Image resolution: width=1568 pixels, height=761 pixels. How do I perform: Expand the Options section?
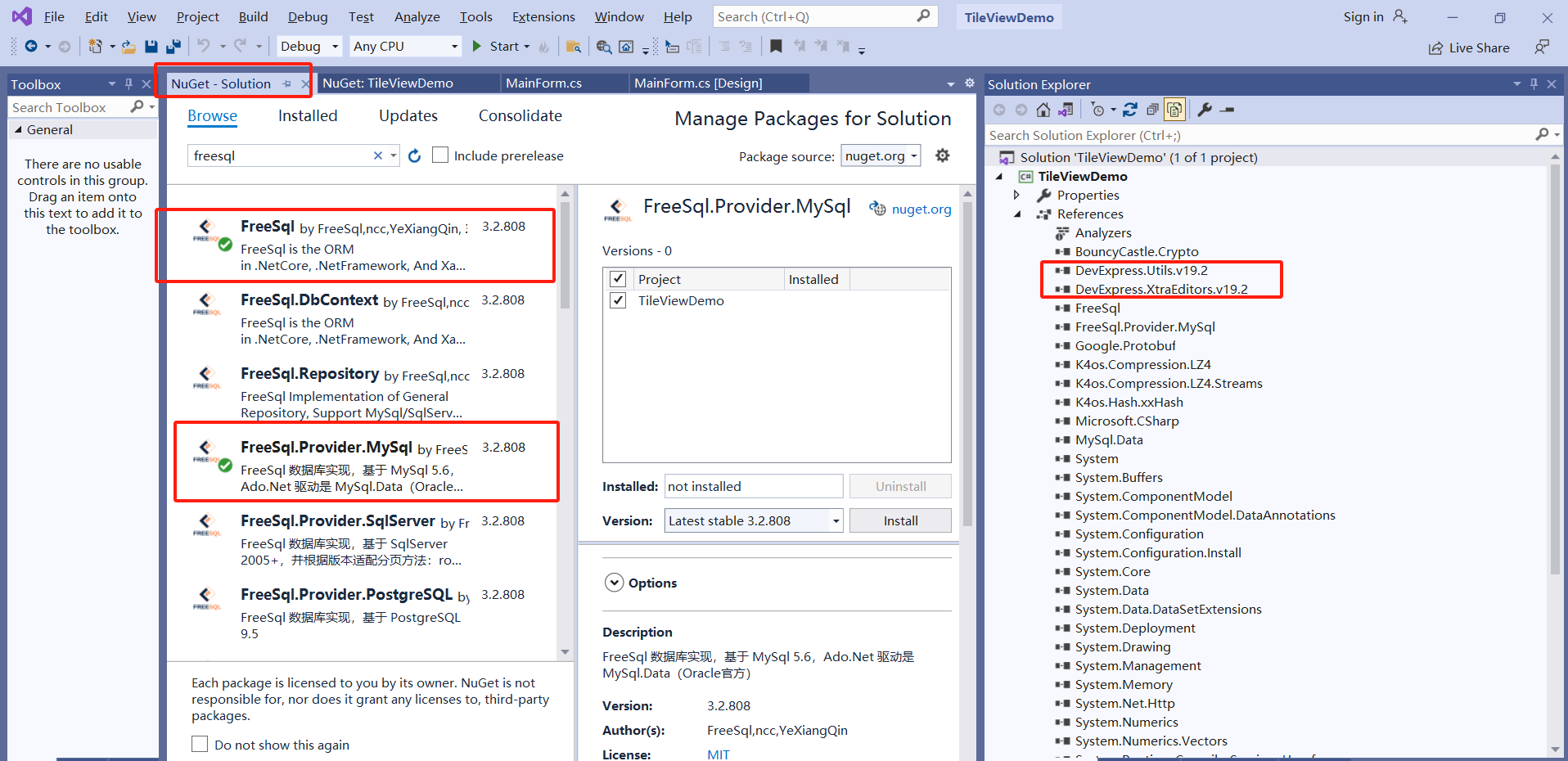(x=614, y=583)
